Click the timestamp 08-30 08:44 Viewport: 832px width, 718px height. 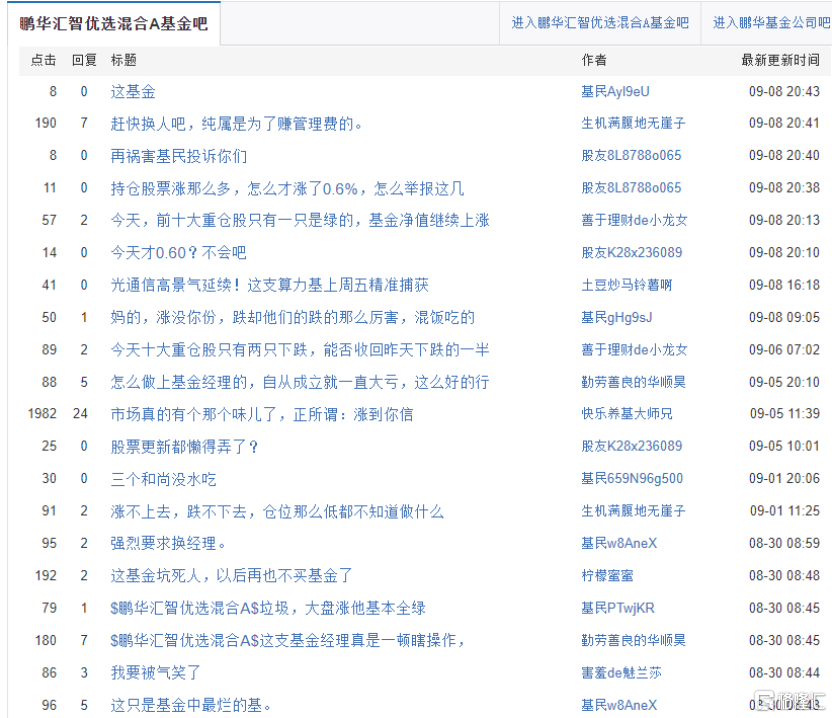point(784,672)
